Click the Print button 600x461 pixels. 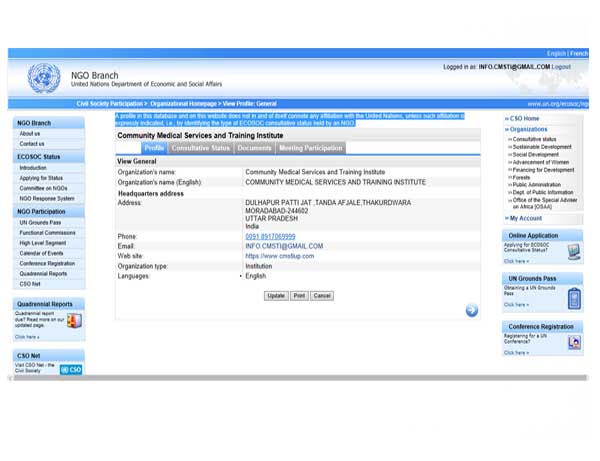[299, 296]
